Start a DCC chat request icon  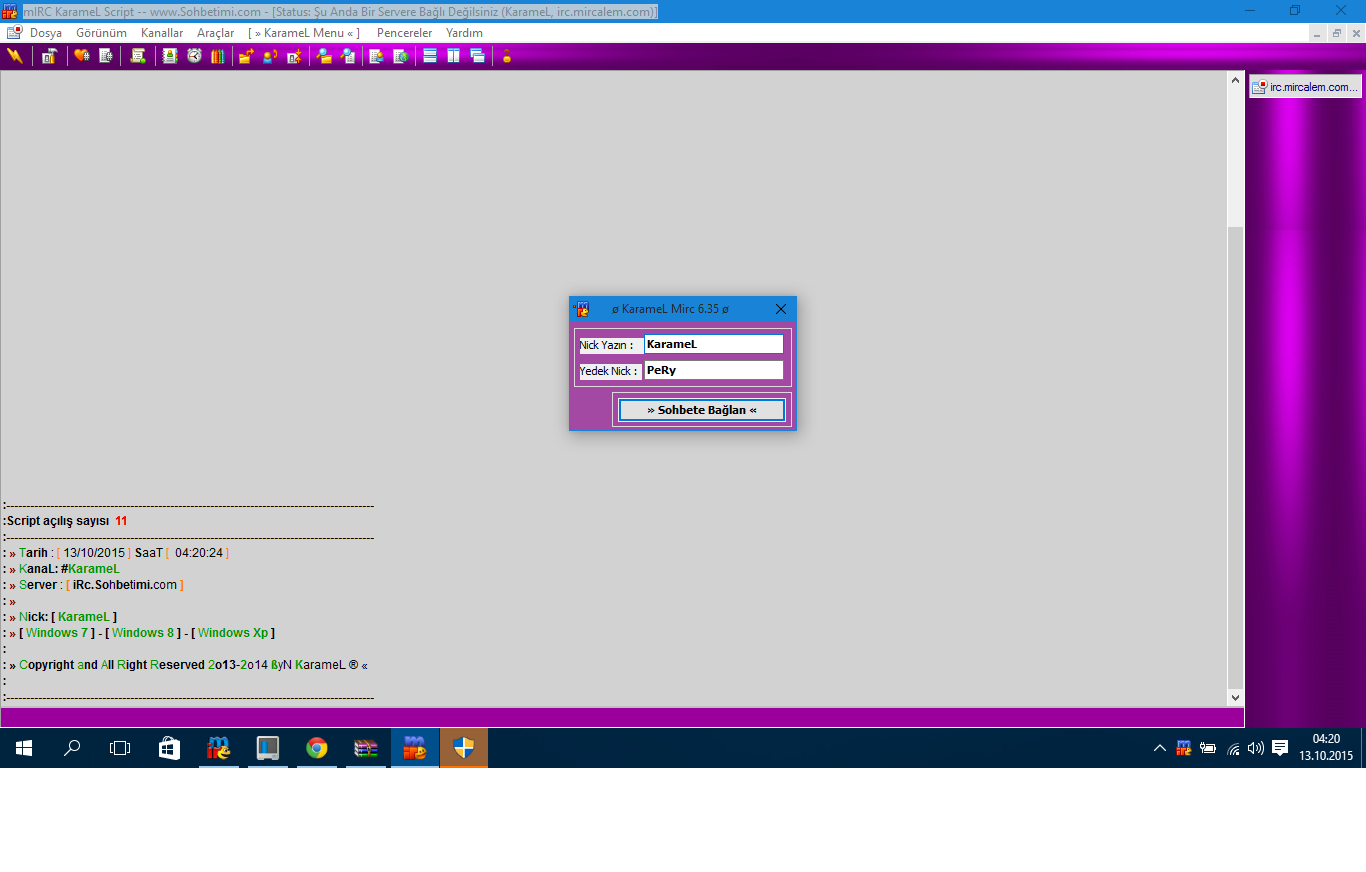(x=270, y=56)
